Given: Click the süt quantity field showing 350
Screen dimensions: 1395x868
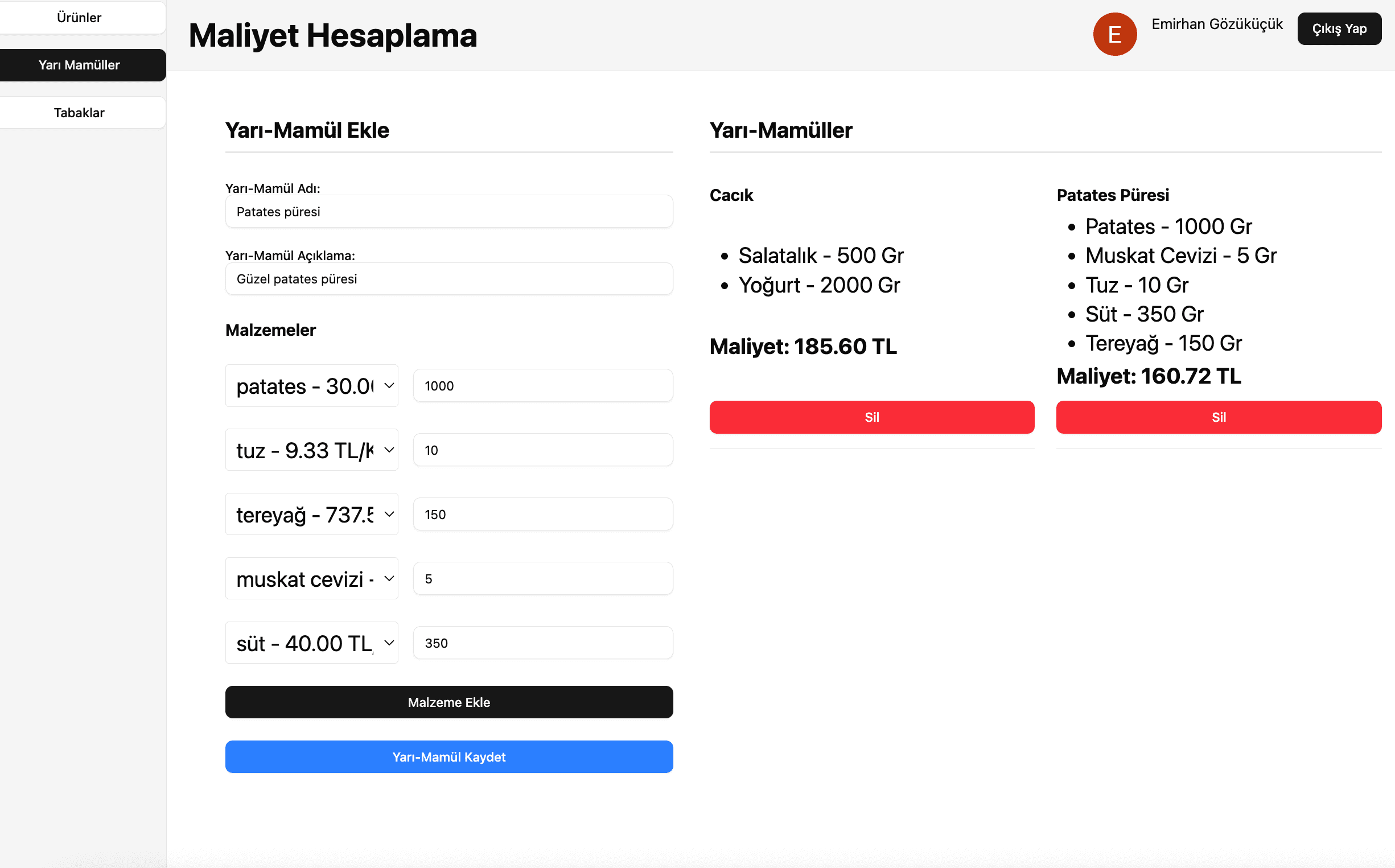Looking at the screenshot, I should pyautogui.click(x=542, y=643).
